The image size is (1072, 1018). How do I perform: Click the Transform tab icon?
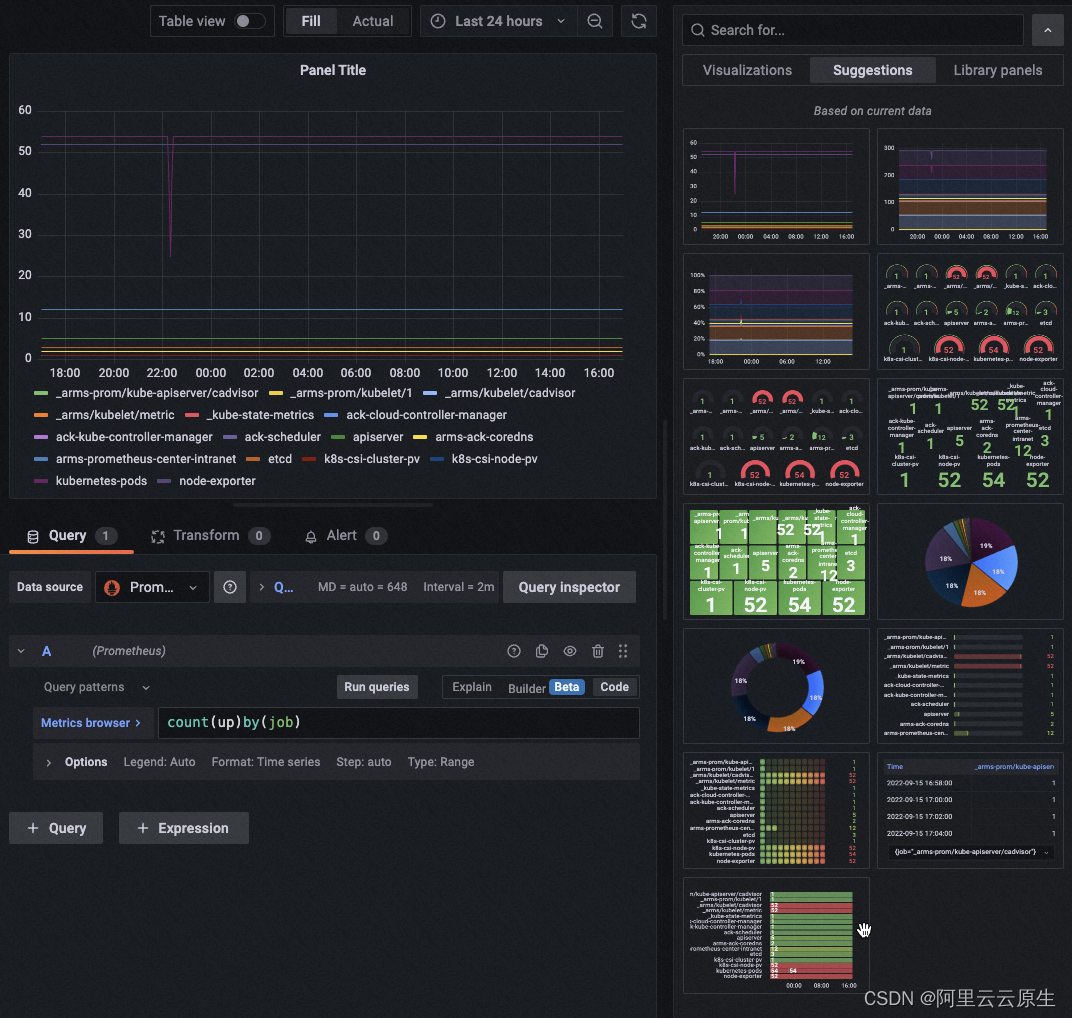click(158, 536)
